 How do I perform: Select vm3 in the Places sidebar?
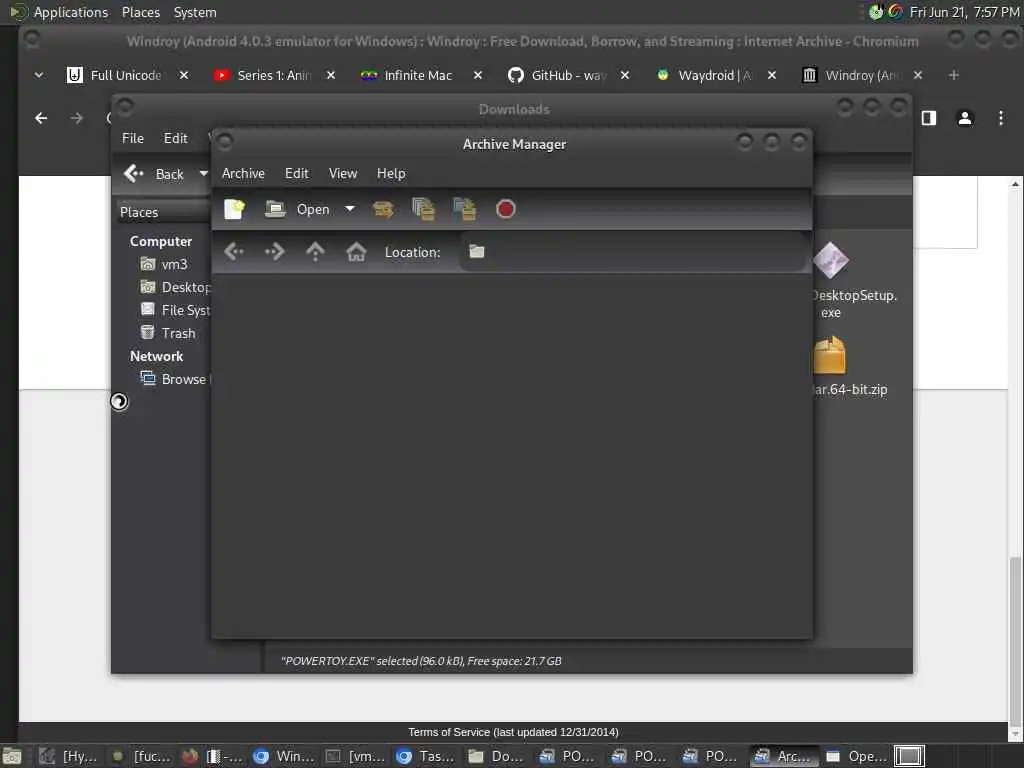coord(163,264)
